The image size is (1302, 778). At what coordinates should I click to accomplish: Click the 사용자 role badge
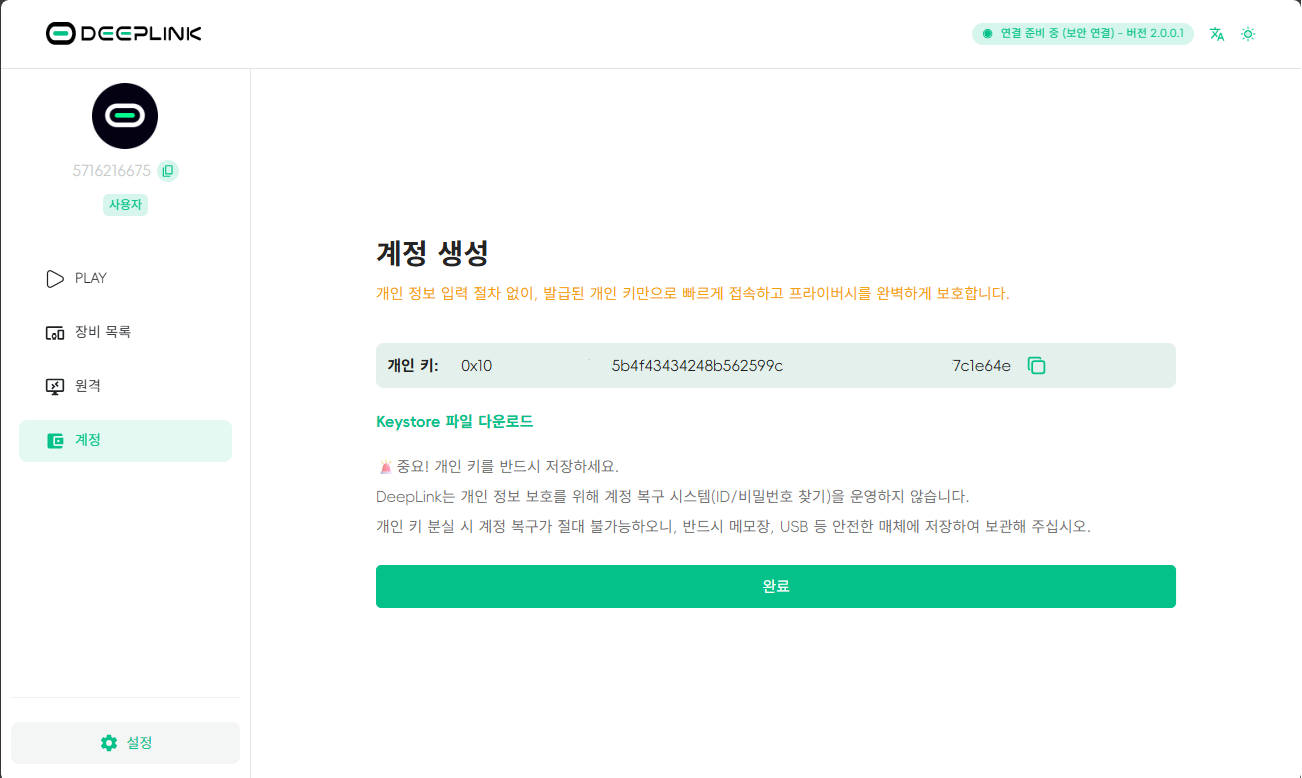tap(125, 205)
